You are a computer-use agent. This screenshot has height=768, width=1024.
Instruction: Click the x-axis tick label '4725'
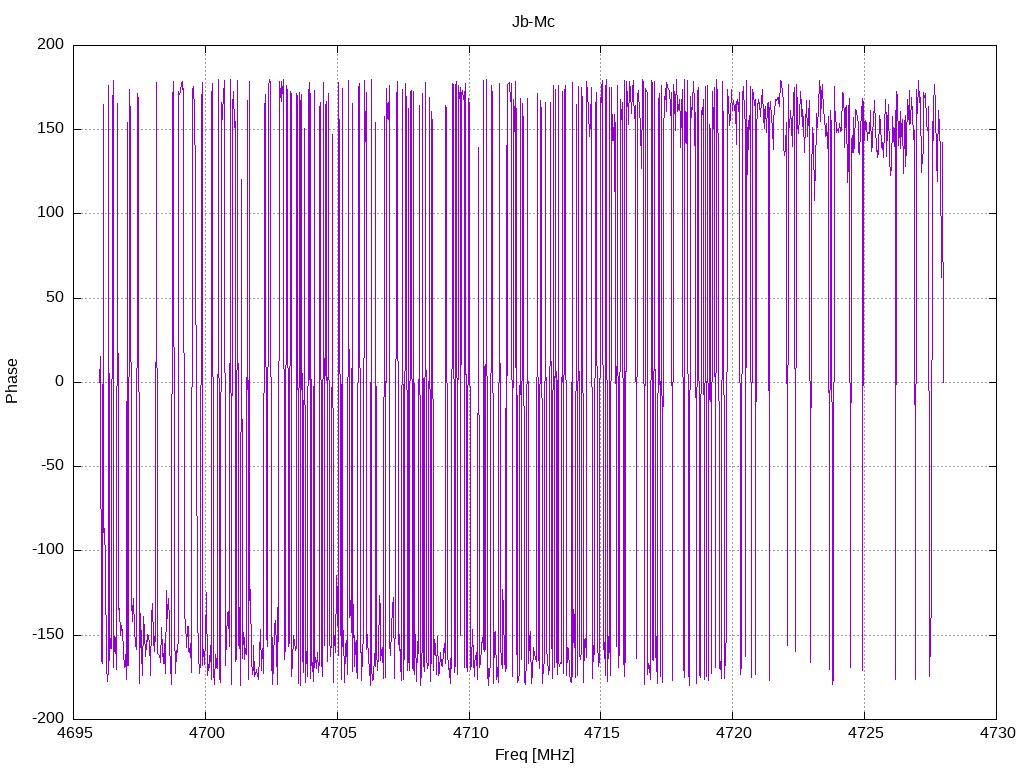pyautogui.click(x=865, y=733)
